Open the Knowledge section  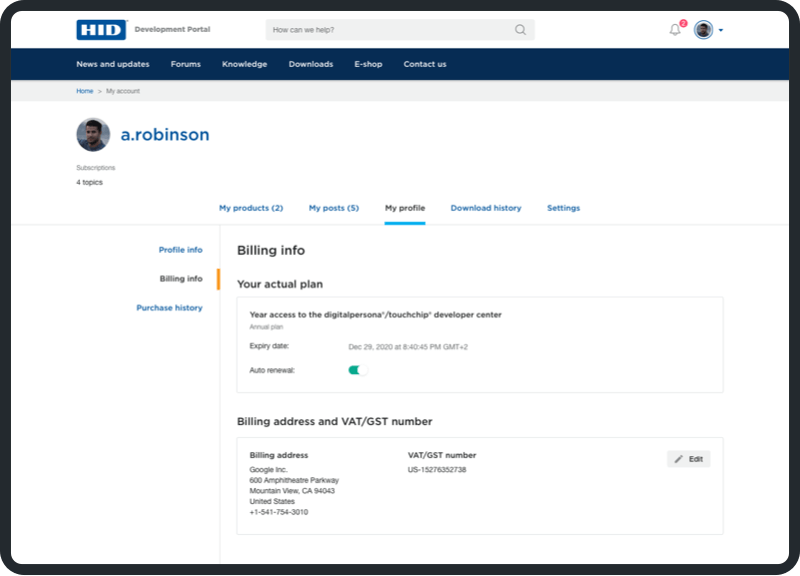[244, 64]
